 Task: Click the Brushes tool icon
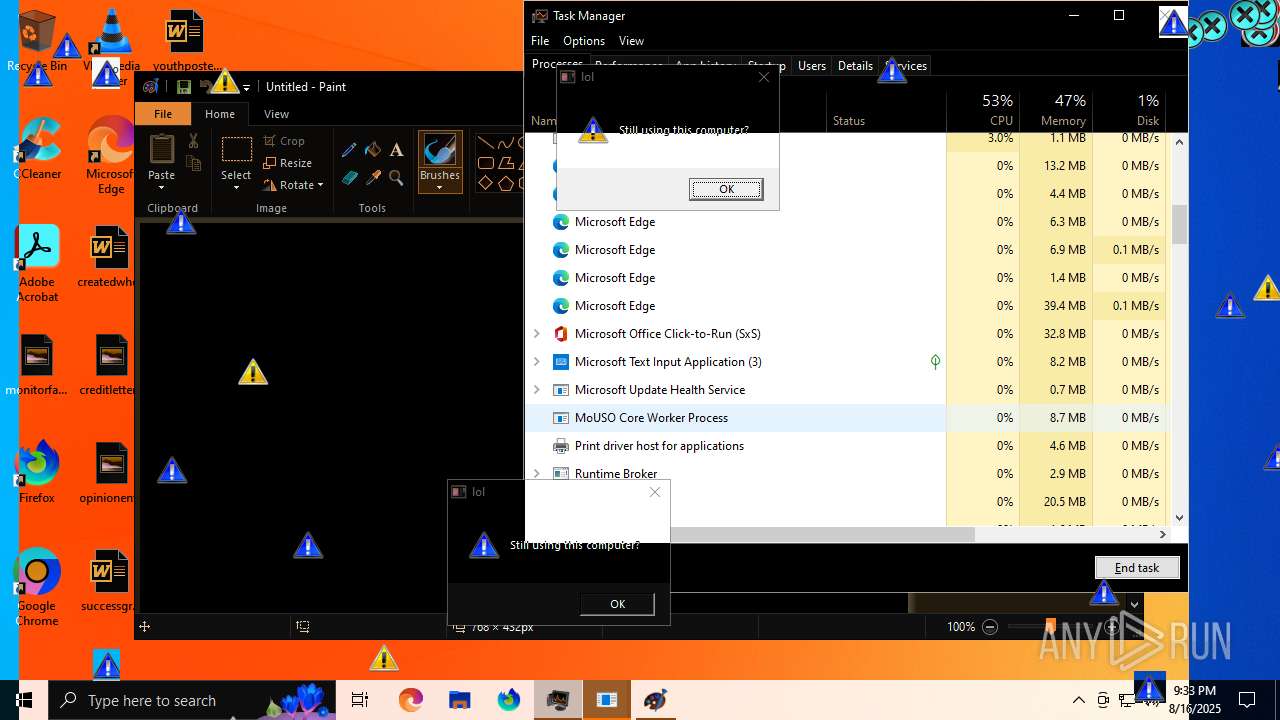(440, 150)
